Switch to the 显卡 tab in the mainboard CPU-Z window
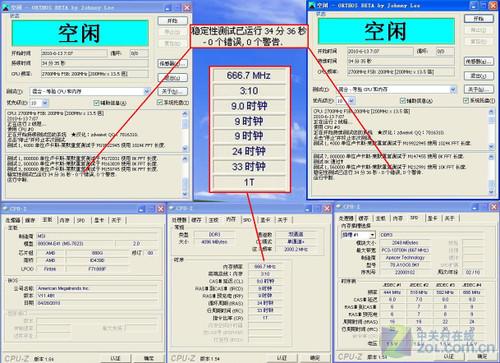Screen dimensions: 500x363 point(99,220)
